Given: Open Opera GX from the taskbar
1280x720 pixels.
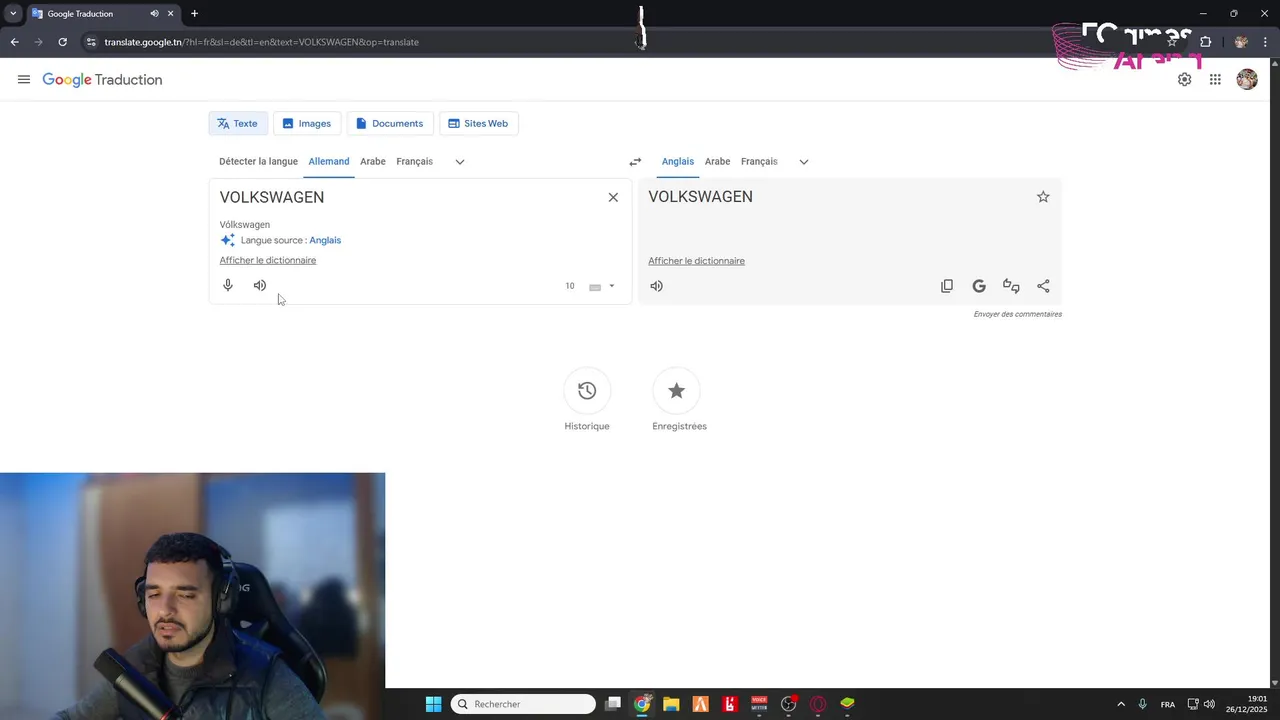Looking at the screenshot, I should (818, 704).
